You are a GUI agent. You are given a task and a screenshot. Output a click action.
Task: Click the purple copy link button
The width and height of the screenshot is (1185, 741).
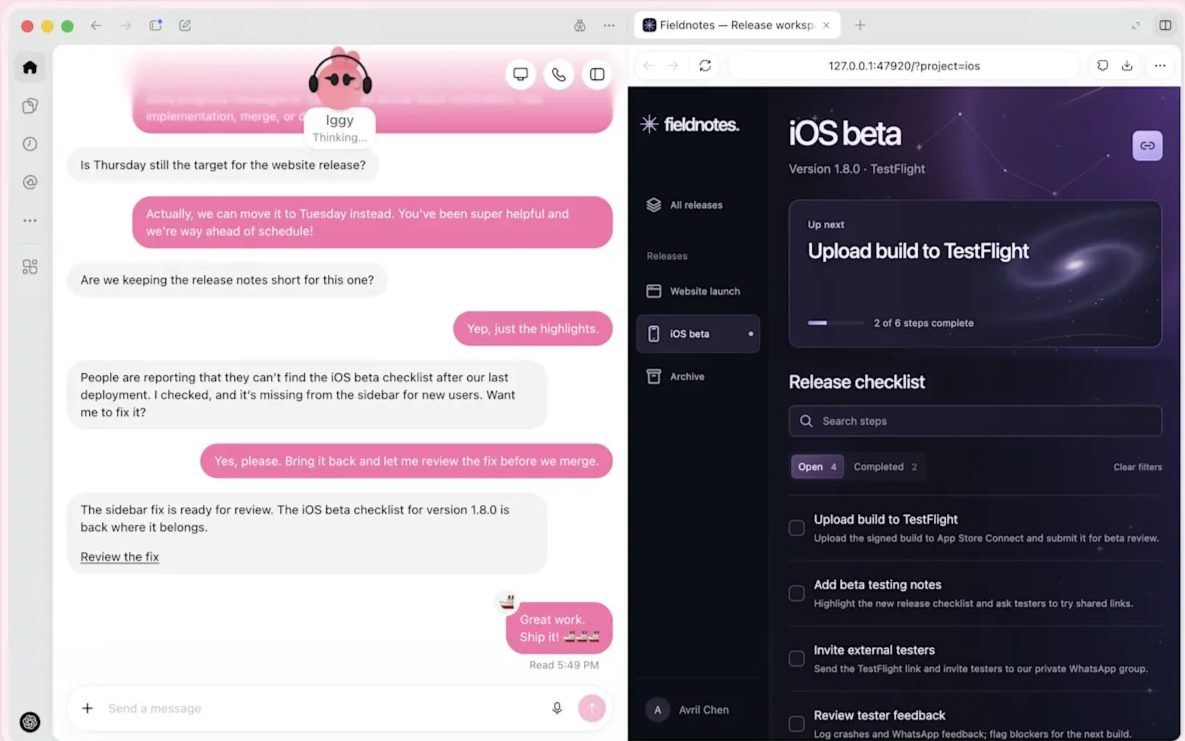coord(1147,146)
